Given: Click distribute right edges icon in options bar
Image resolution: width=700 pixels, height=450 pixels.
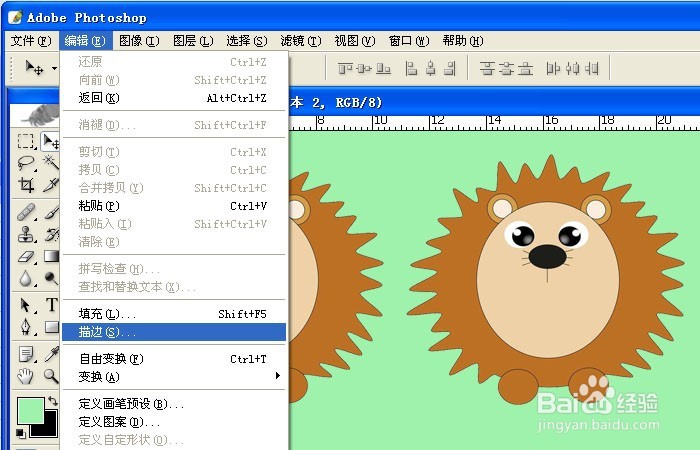Looking at the screenshot, I should [592, 69].
